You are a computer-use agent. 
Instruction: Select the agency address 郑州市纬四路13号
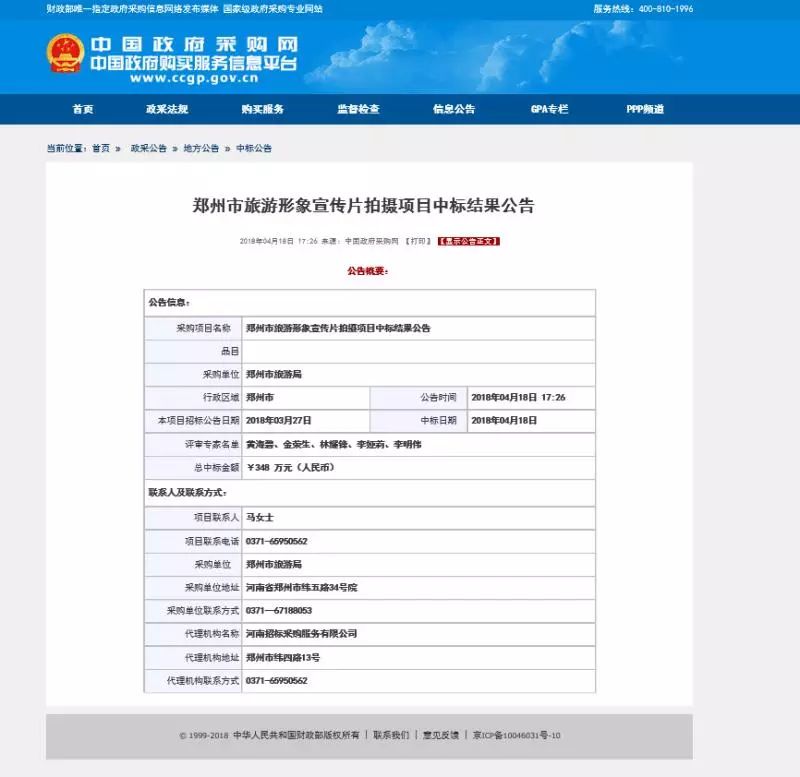pyautogui.click(x=283, y=658)
